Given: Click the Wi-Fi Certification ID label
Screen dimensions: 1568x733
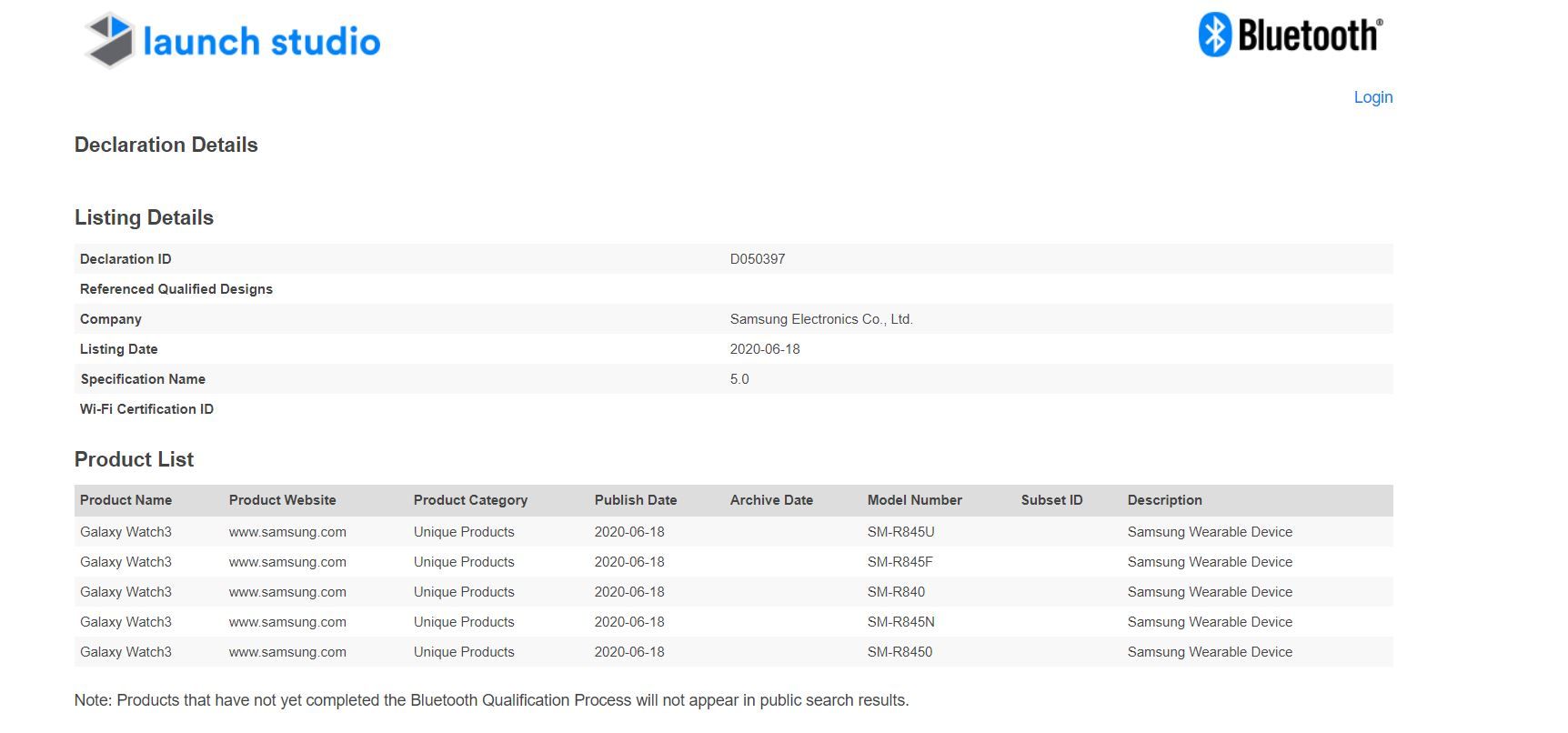Looking at the screenshot, I should click(146, 409).
